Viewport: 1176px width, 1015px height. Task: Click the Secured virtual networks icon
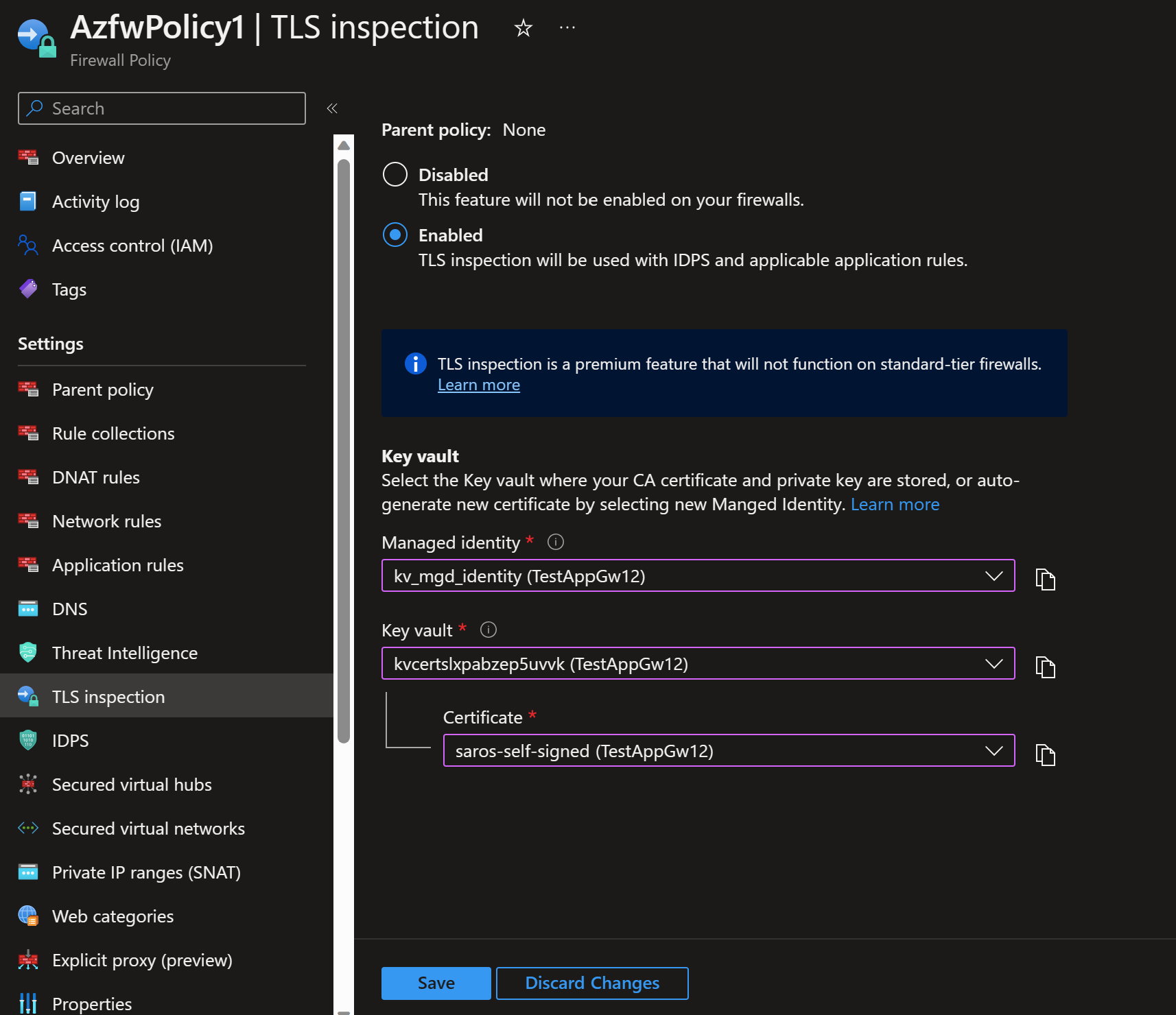[28, 828]
